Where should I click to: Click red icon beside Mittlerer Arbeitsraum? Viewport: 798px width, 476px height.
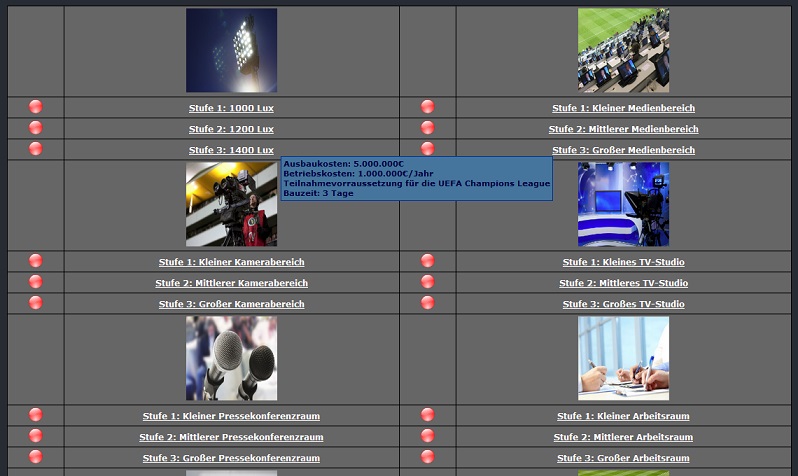(x=428, y=436)
